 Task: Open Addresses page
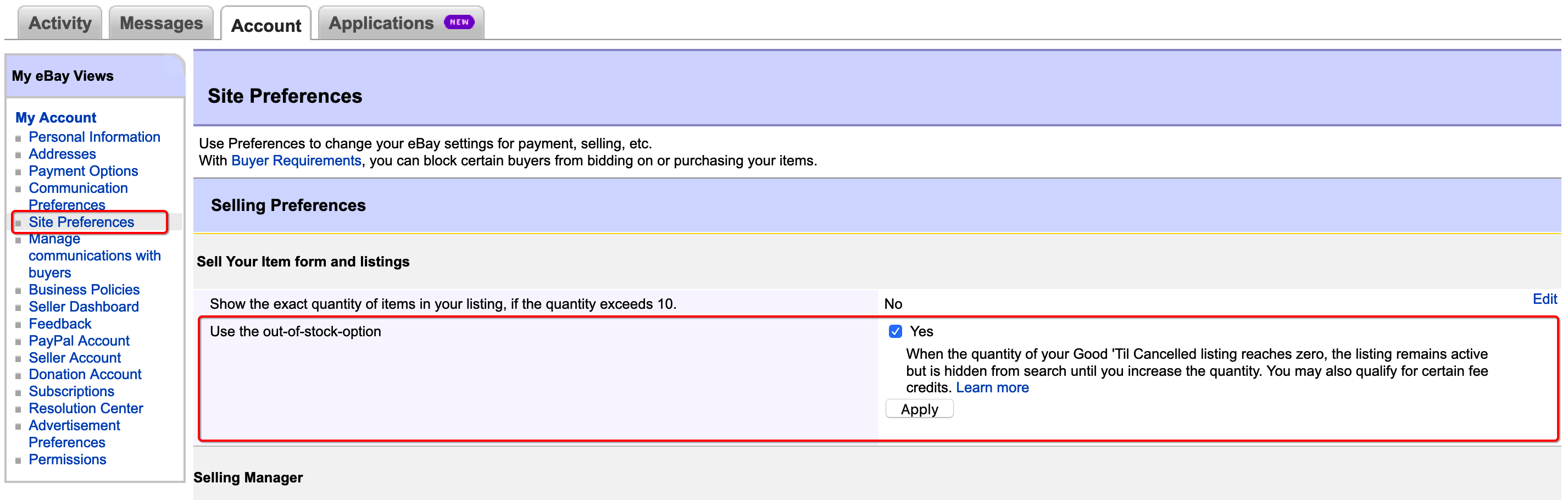62,154
